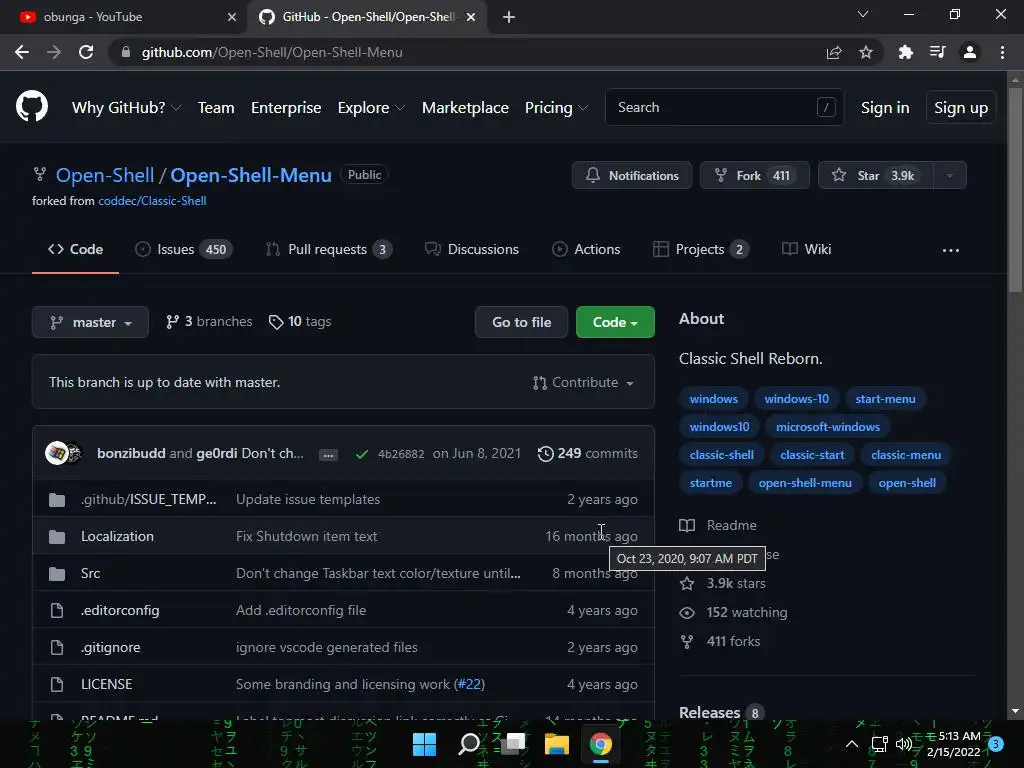Reload the current page
1024x768 pixels.
coord(86,52)
